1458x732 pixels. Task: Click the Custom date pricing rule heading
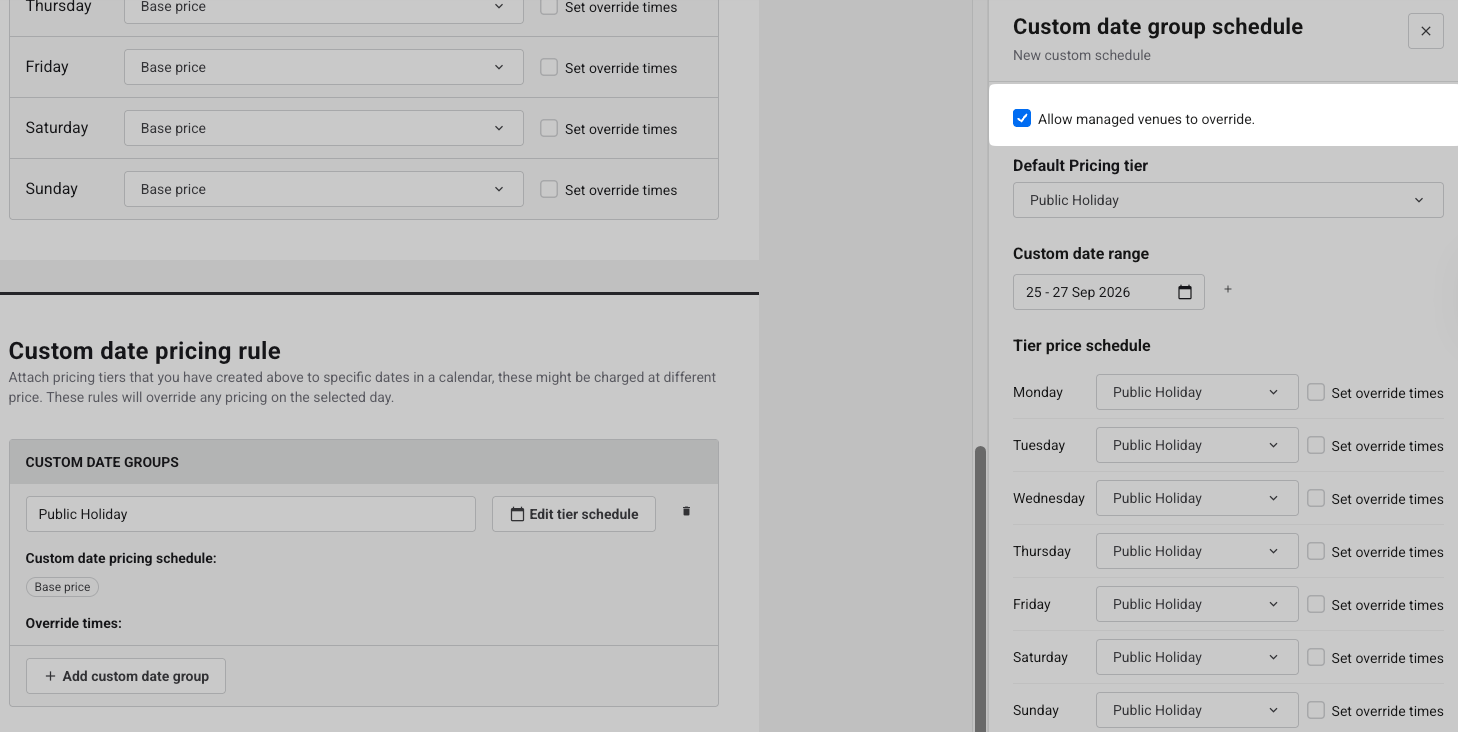(145, 351)
